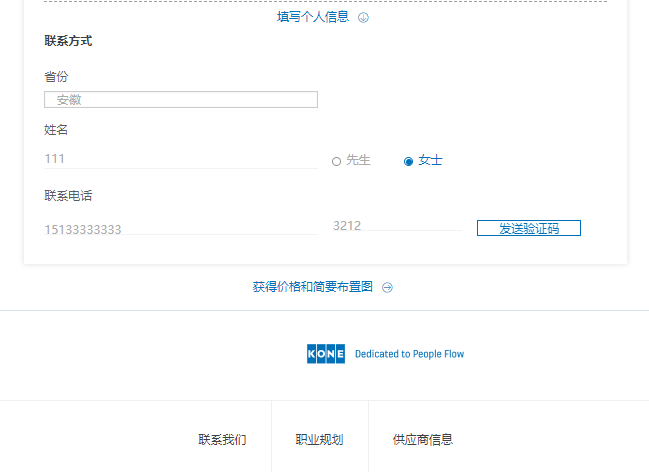Click the 填写个人信息 link
Viewport: 649px width, 472px height.
tap(313, 17)
